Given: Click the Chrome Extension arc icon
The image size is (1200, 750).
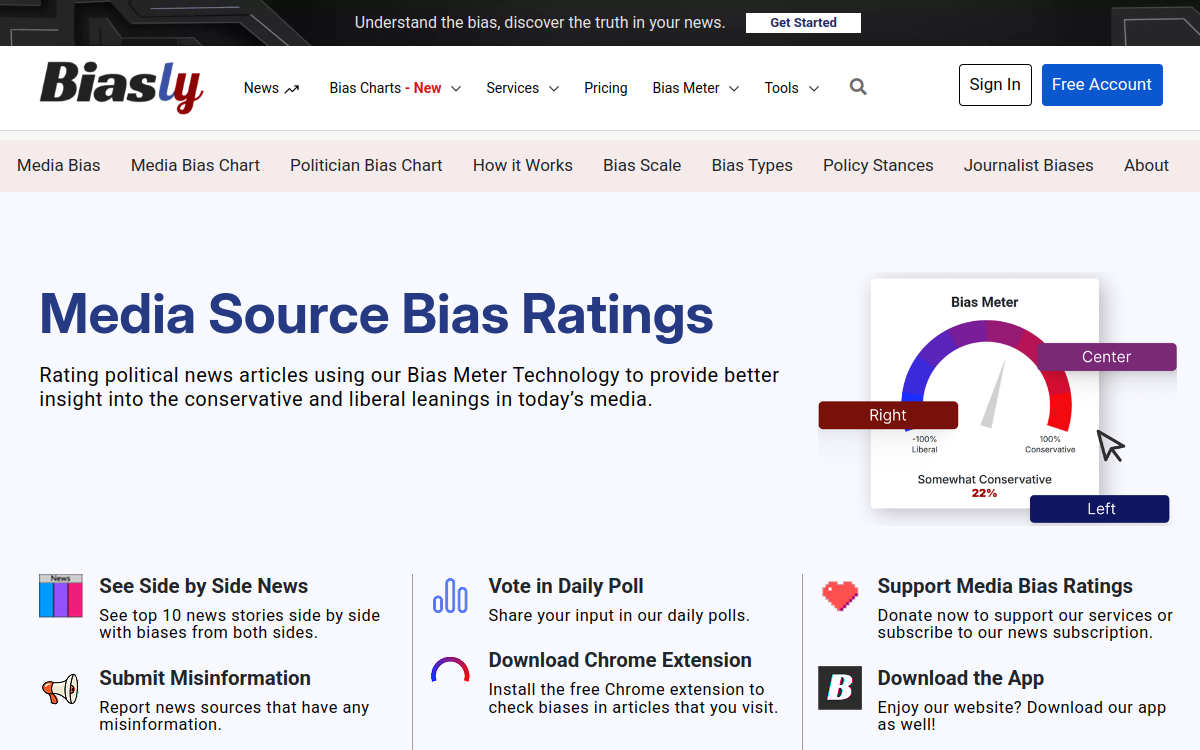Looking at the screenshot, I should [x=450, y=670].
